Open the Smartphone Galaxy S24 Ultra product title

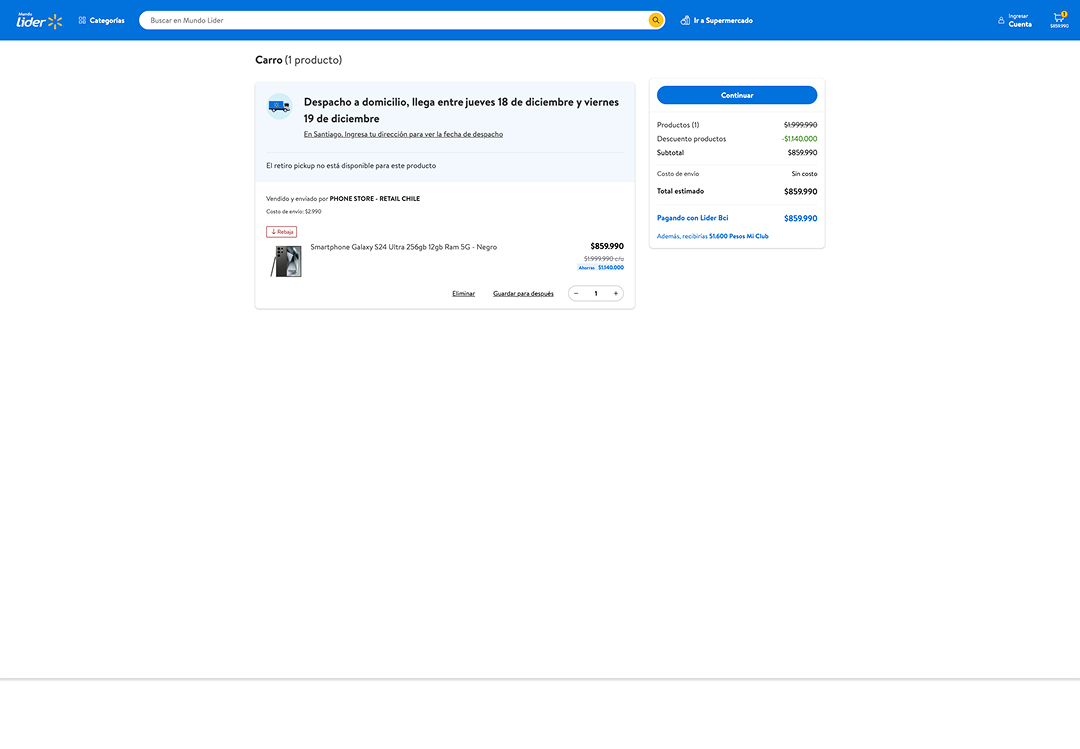(x=404, y=247)
